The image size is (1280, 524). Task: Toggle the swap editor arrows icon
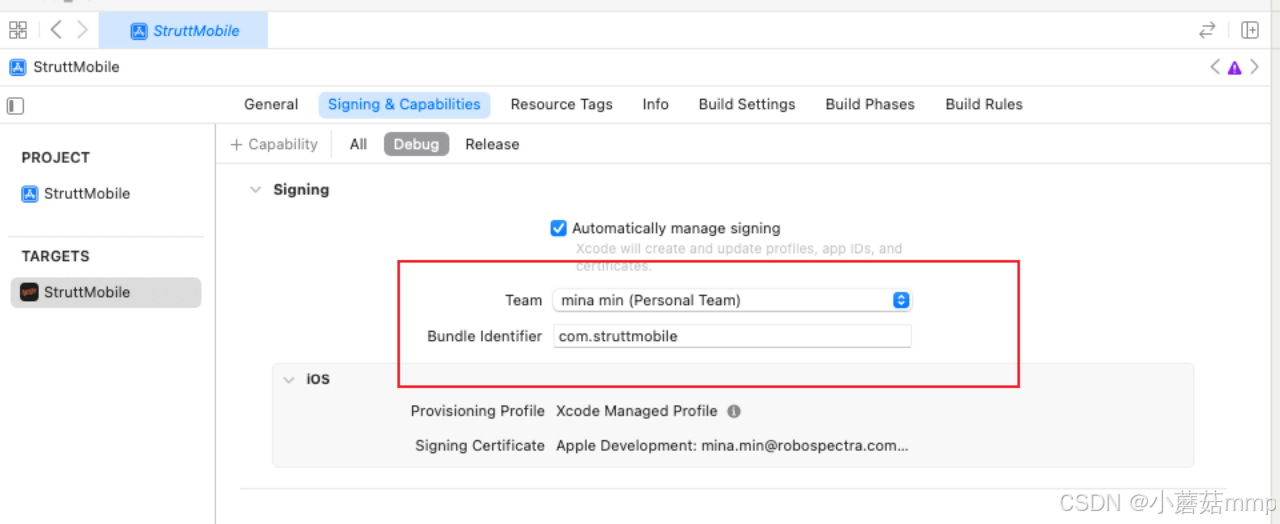(x=1207, y=30)
